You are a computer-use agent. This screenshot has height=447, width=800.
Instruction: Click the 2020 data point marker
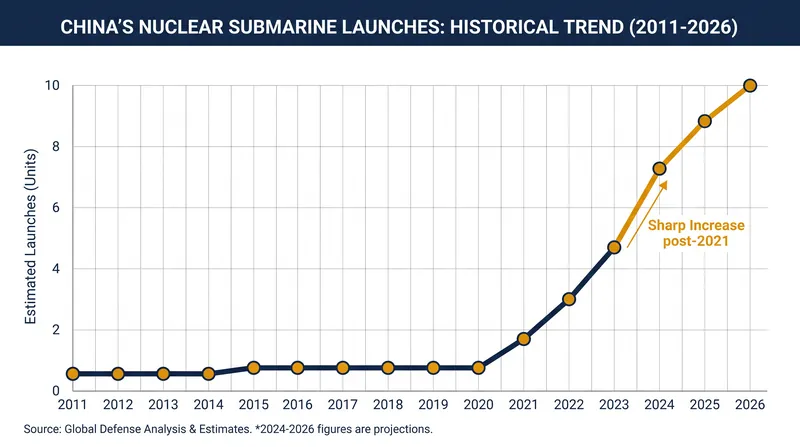479,368
